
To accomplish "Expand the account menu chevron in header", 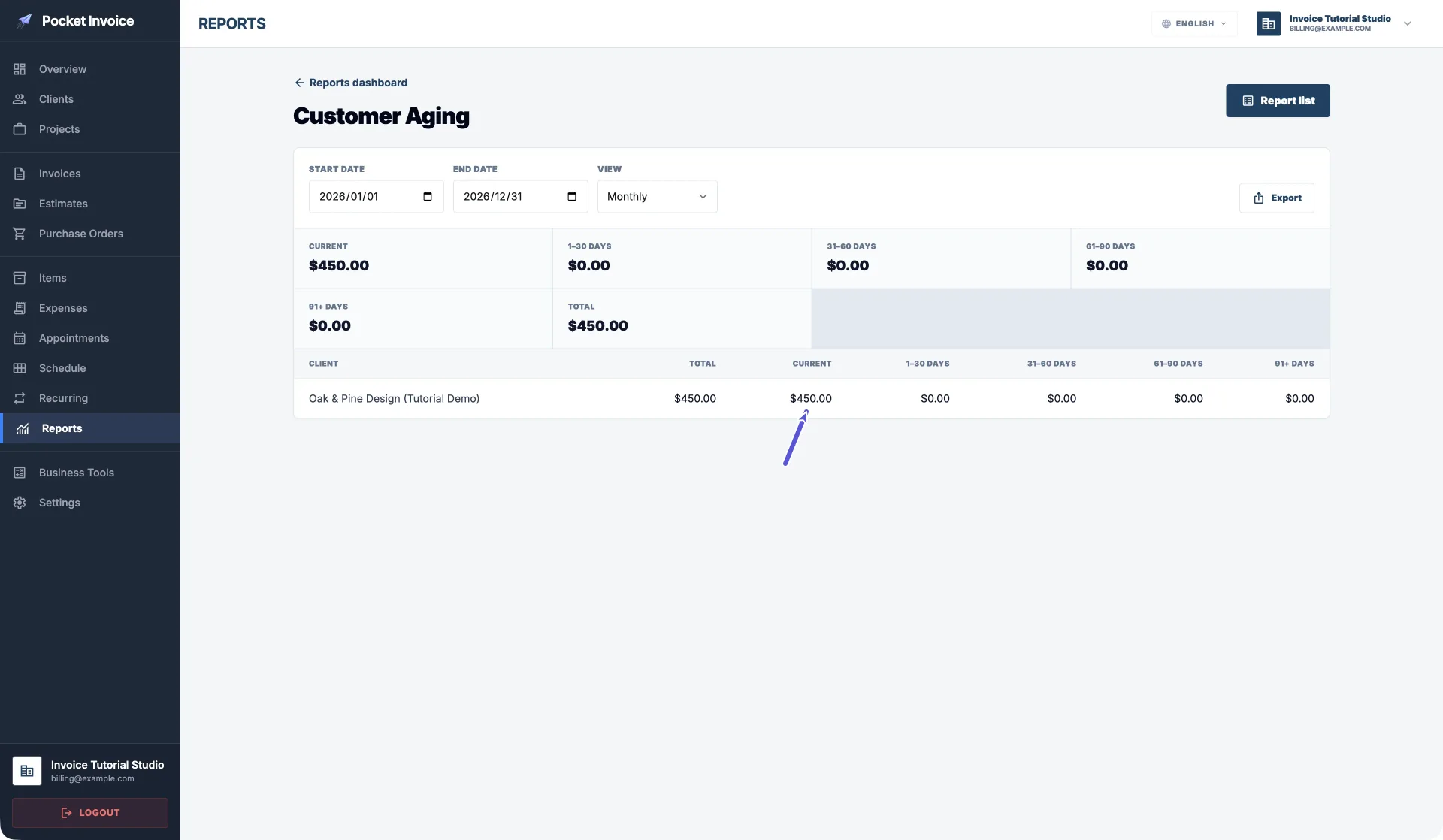I will (1408, 23).
